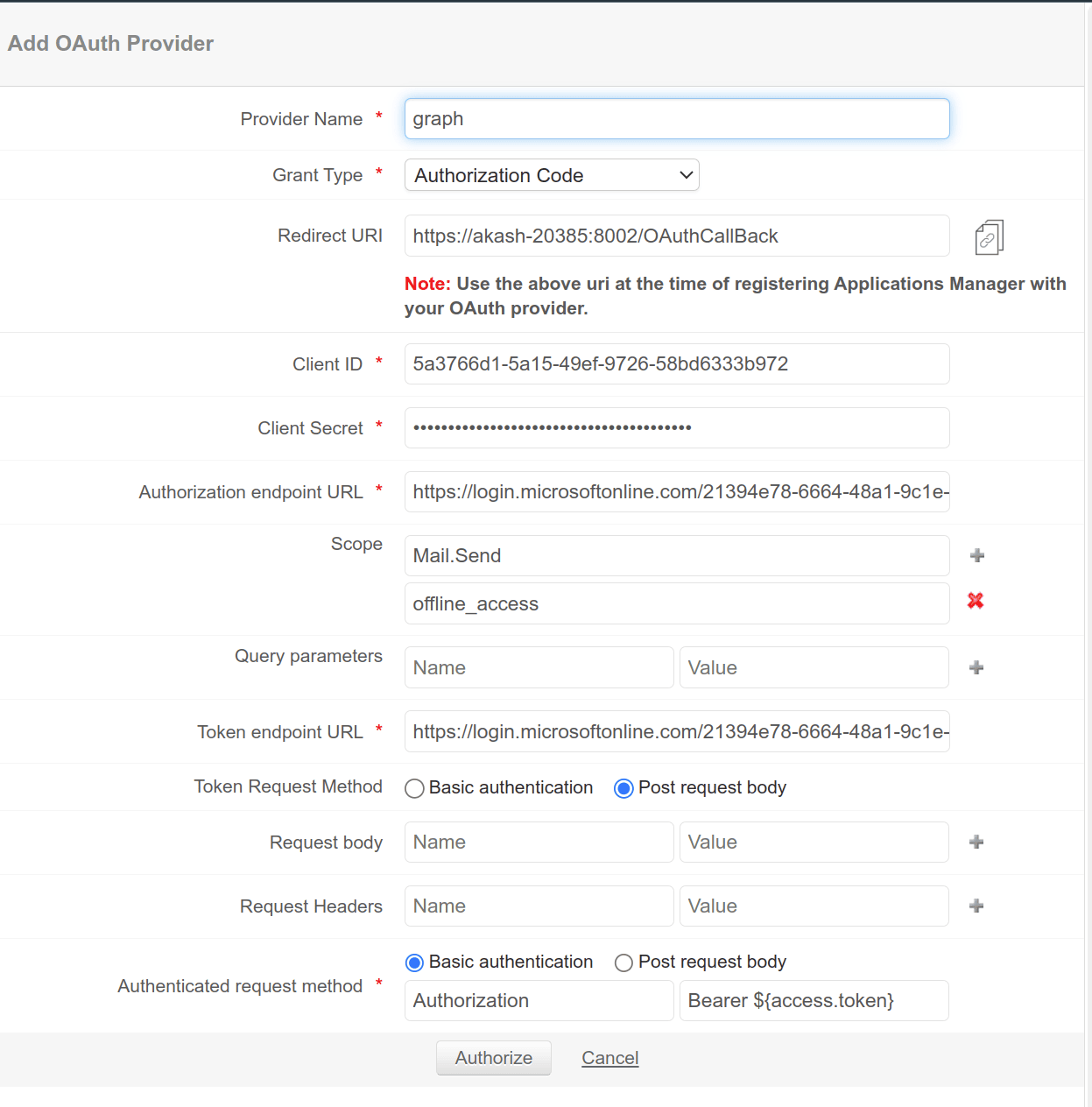1092x1107 pixels.
Task: Add a Query parameters row with the plus icon
Action: click(976, 667)
